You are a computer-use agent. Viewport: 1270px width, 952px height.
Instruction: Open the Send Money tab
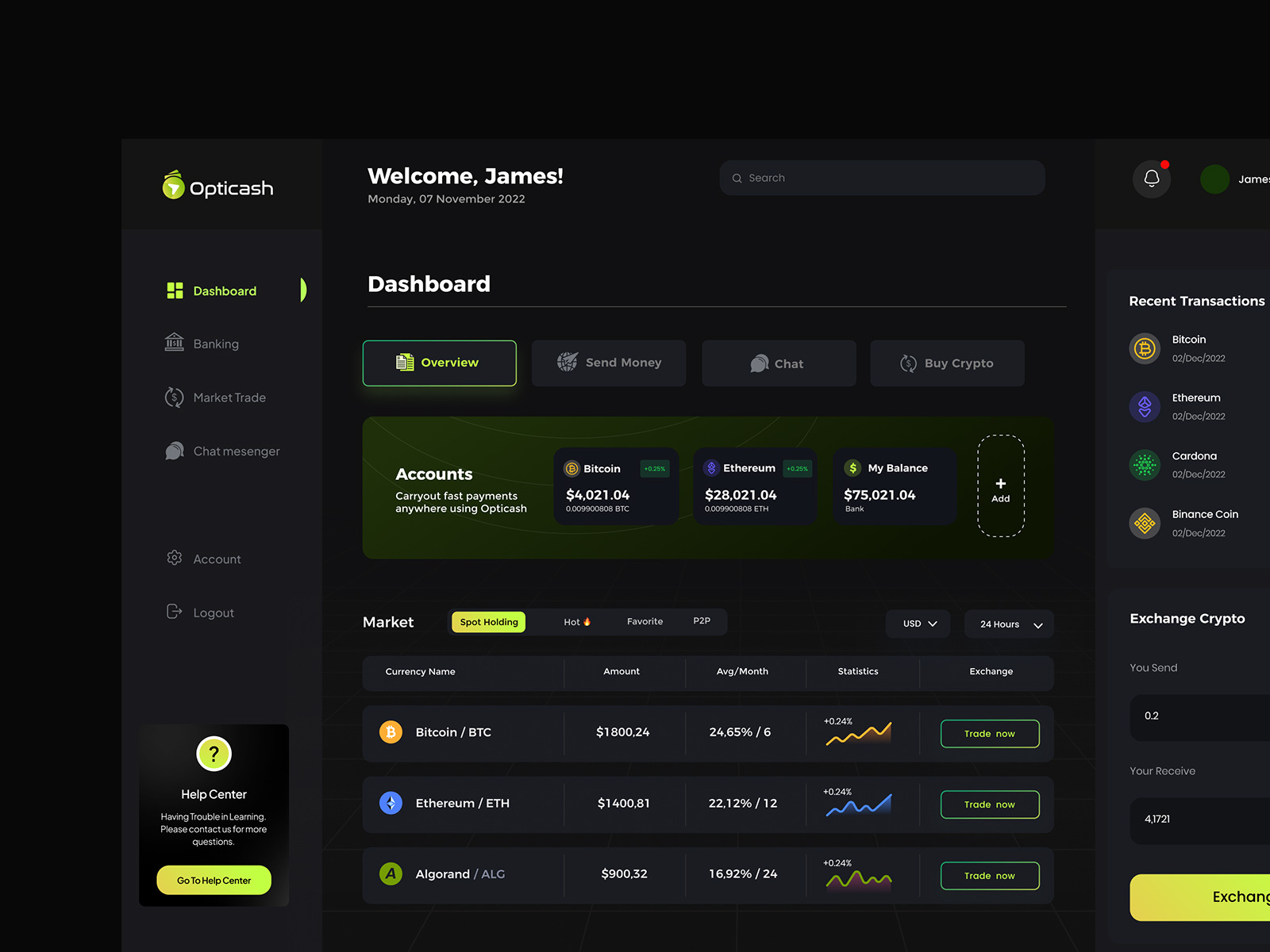(x=608, y=363)
